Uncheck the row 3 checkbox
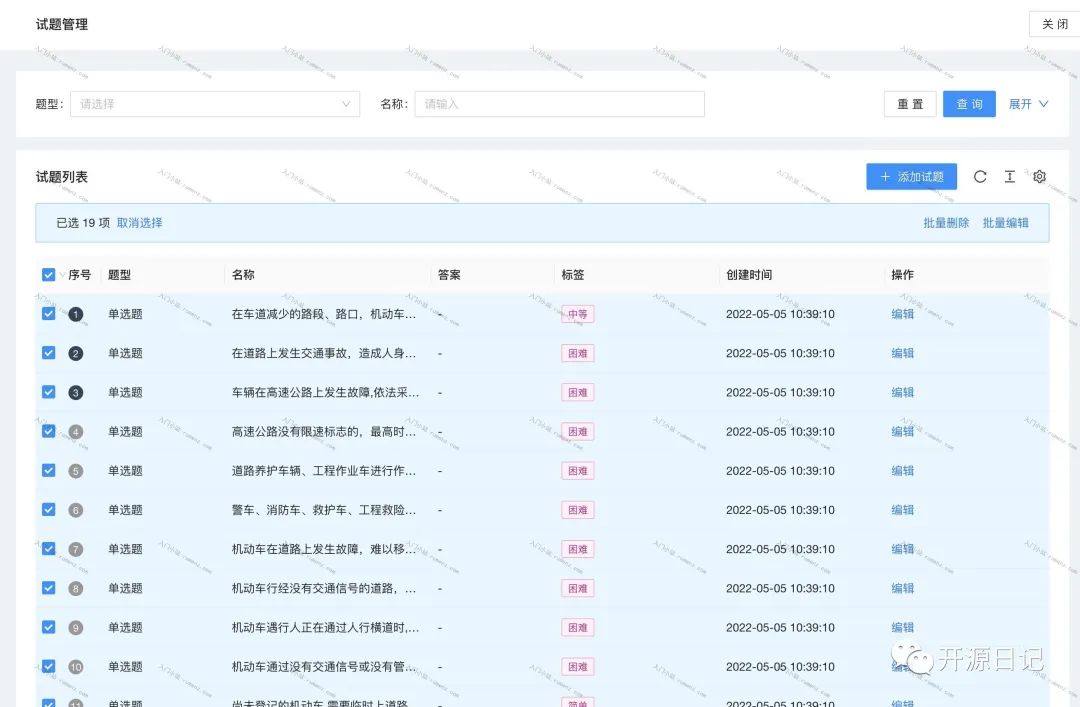Screen dimensions: 1080x707 48,392
